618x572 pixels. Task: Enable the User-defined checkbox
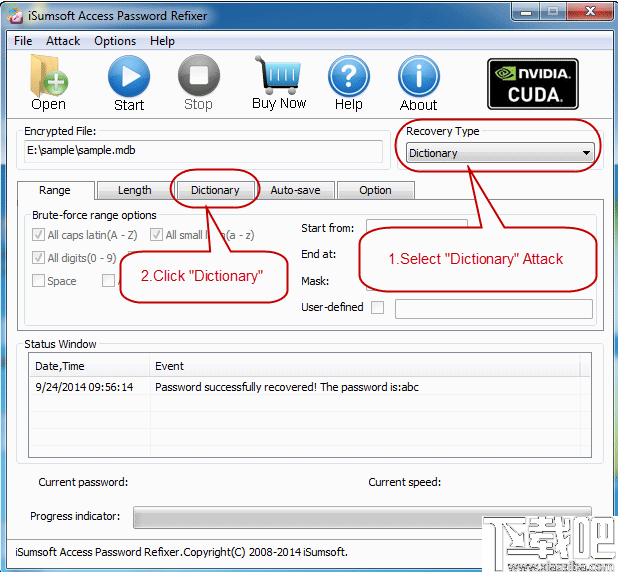(377, 307)
